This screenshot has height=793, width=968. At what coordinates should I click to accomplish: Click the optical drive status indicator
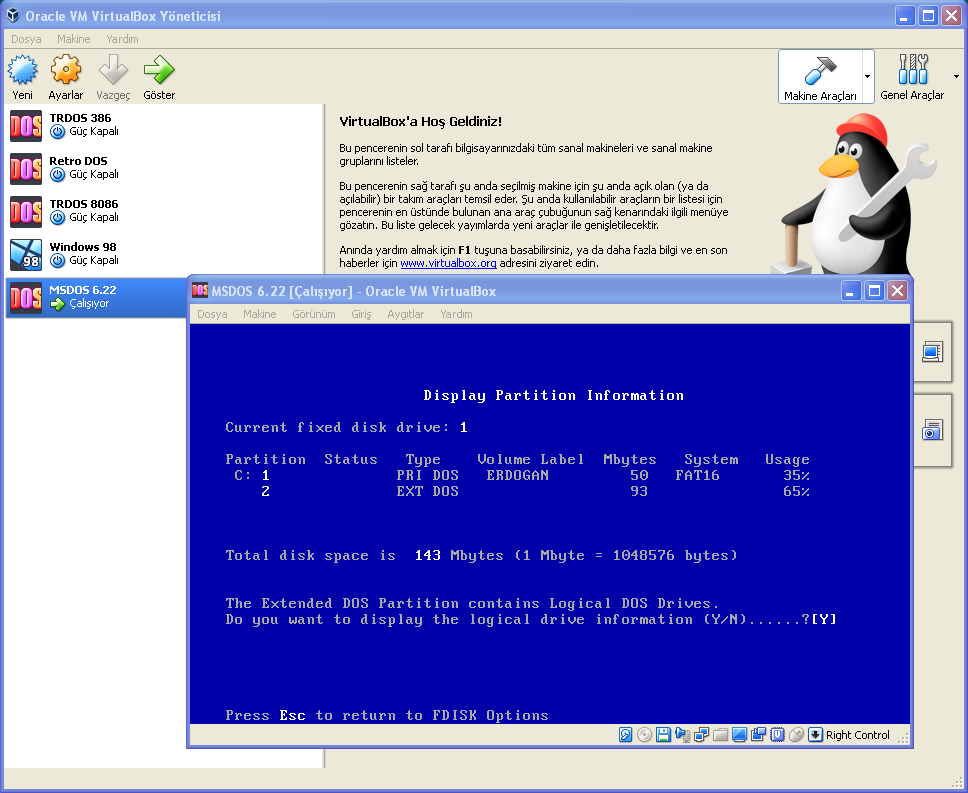click(x=644, y=734)
